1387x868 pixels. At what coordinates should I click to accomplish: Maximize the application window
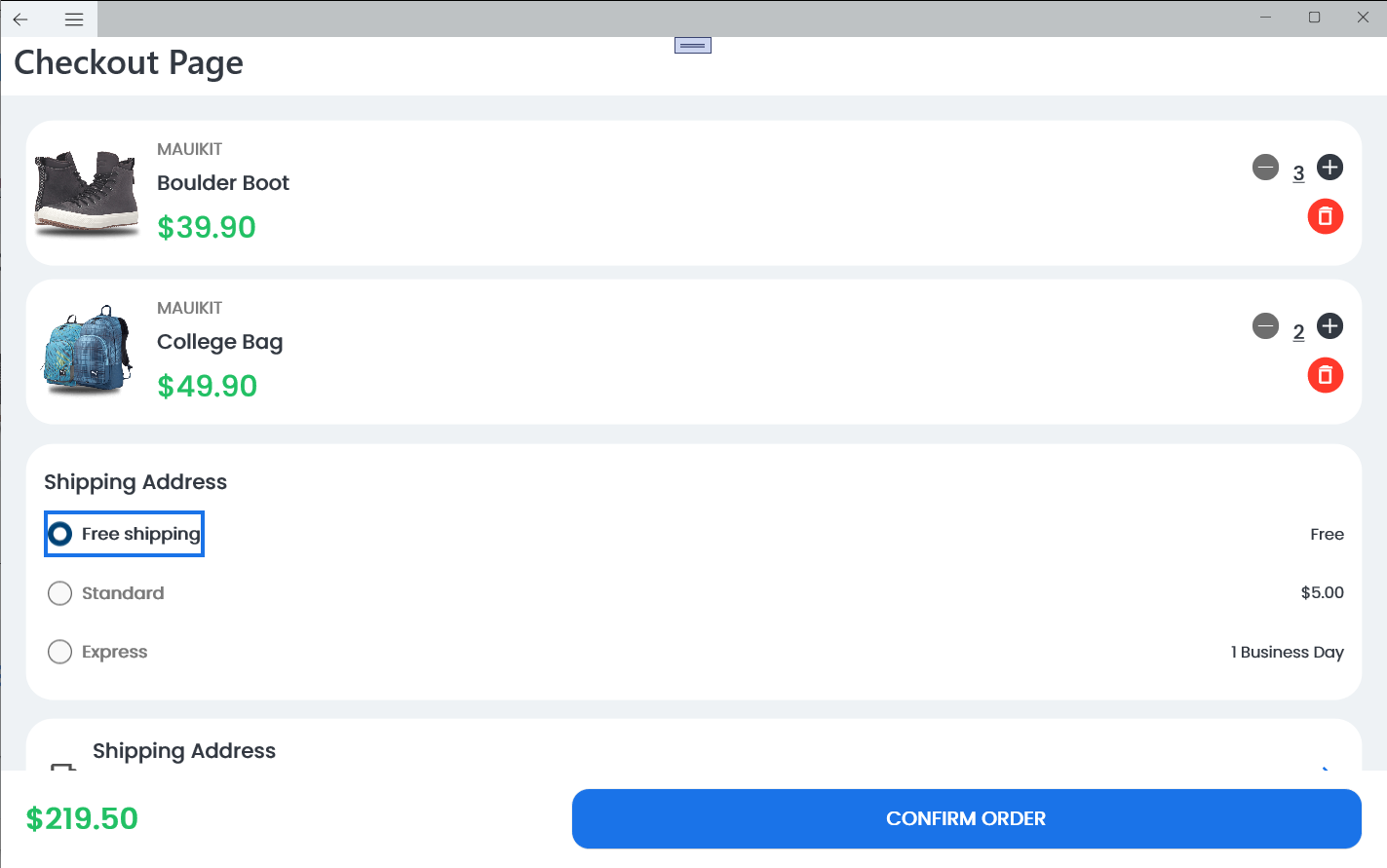pos(1314,18)
